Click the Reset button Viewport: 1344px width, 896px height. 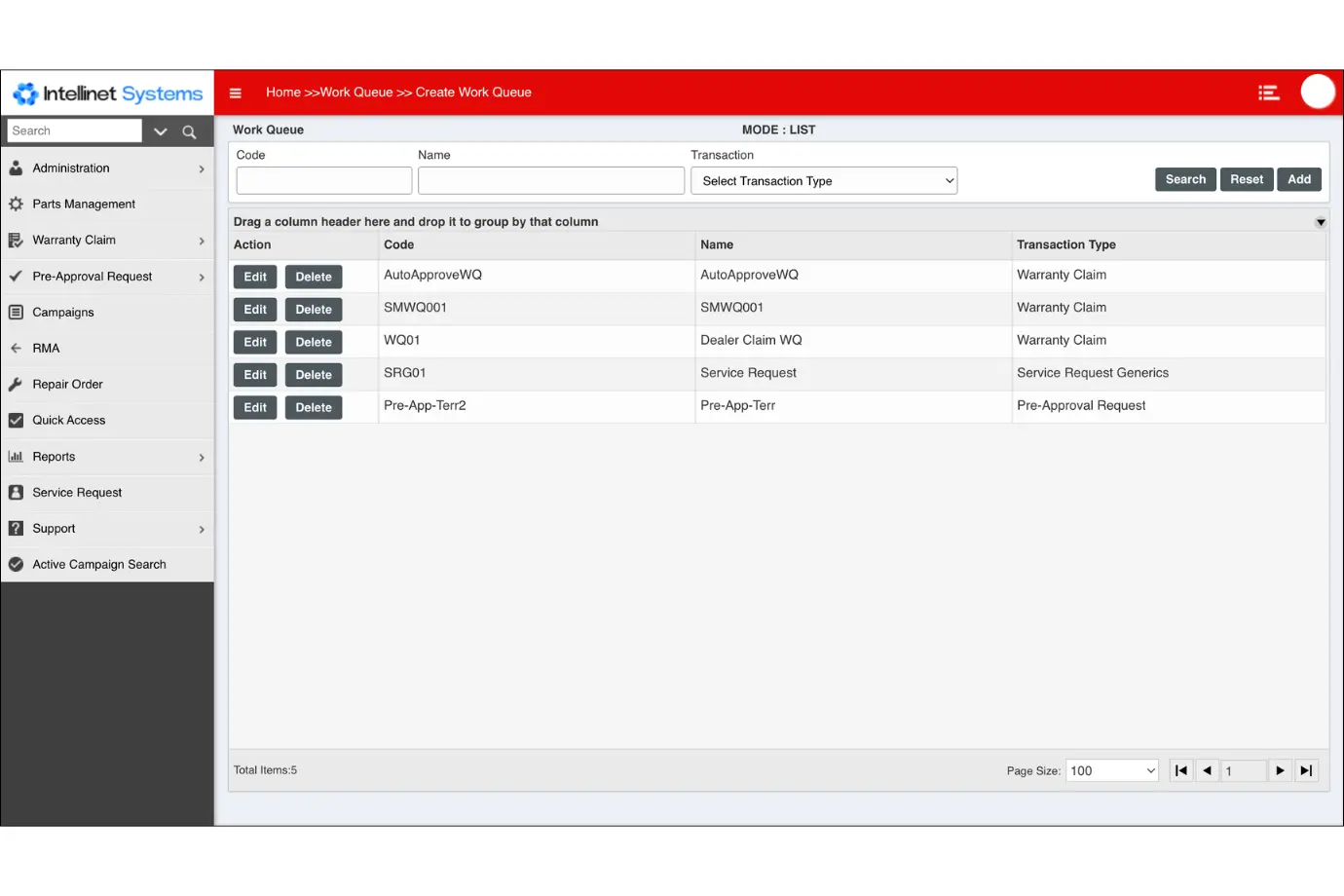pyautogui.click(x=1247, y=179)
